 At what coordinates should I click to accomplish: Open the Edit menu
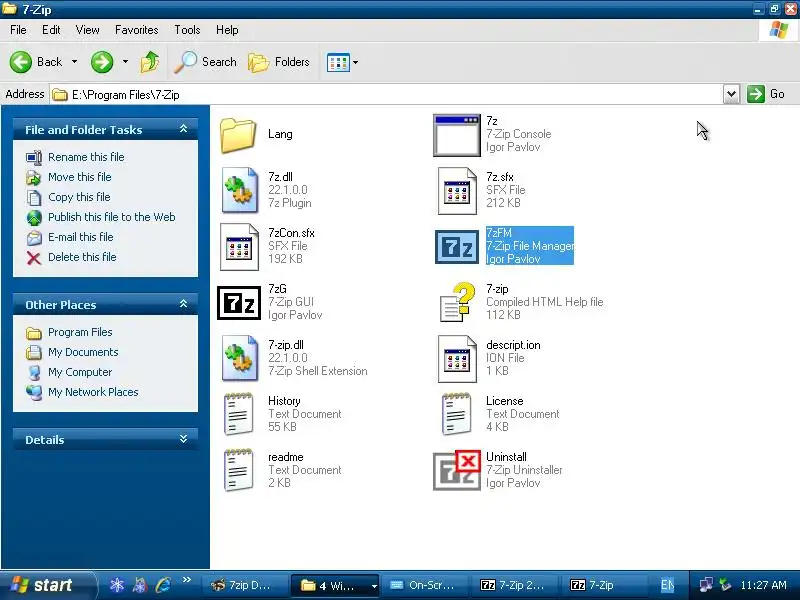[51, 30]
